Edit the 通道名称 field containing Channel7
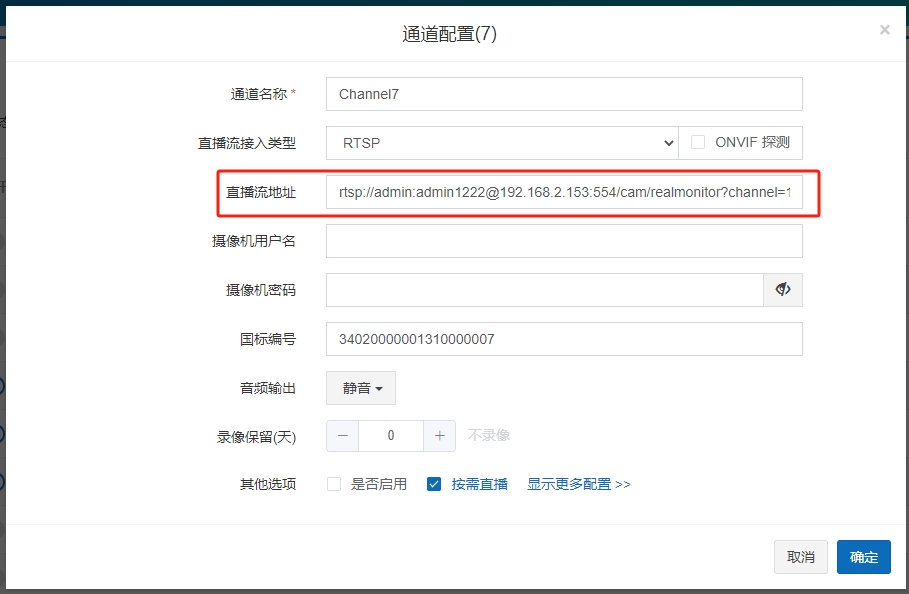 point(564,94)
